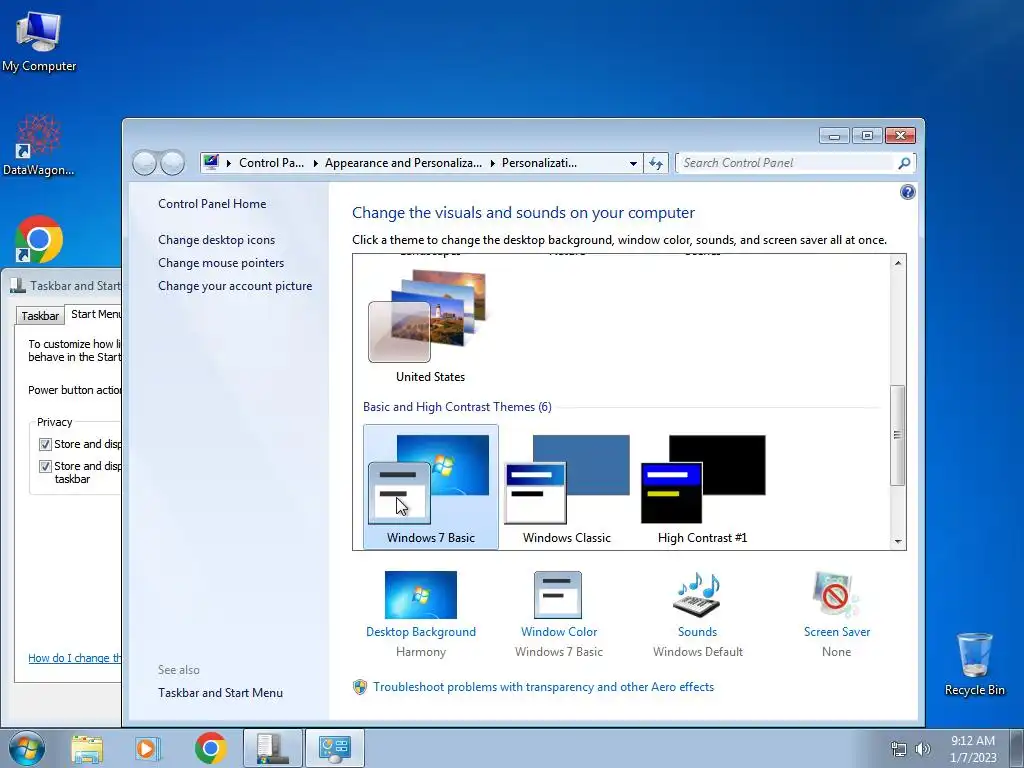The width and height of the screenshot is (1024, 768).
Task: Select the High Contrast #1 theme
Action: (703, 487)
